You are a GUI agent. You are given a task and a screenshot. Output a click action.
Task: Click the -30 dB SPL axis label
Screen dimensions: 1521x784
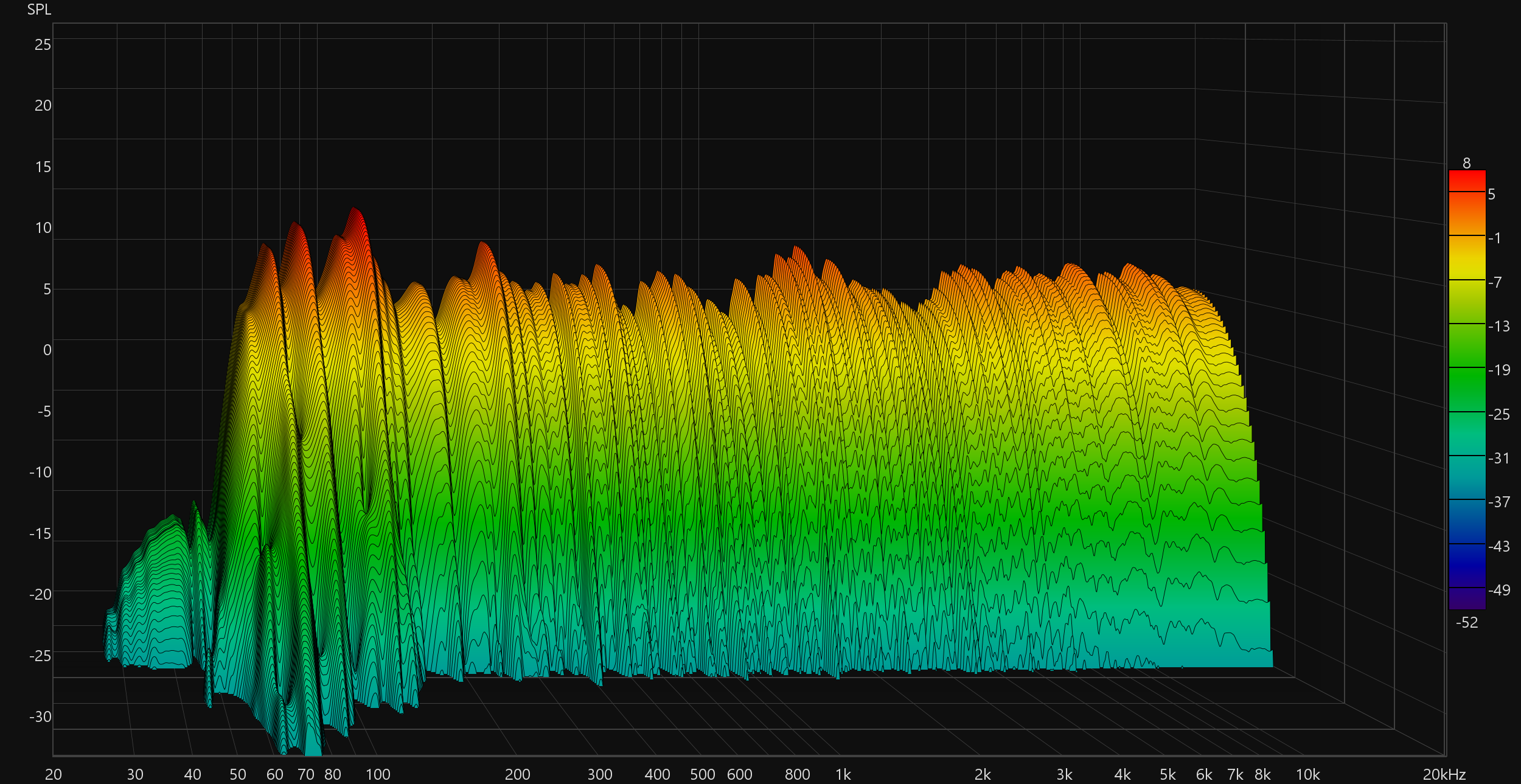pos(40,717)
